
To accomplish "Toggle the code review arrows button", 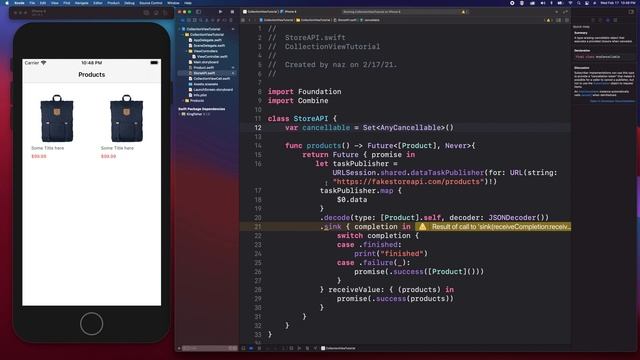I will point(565,12).
